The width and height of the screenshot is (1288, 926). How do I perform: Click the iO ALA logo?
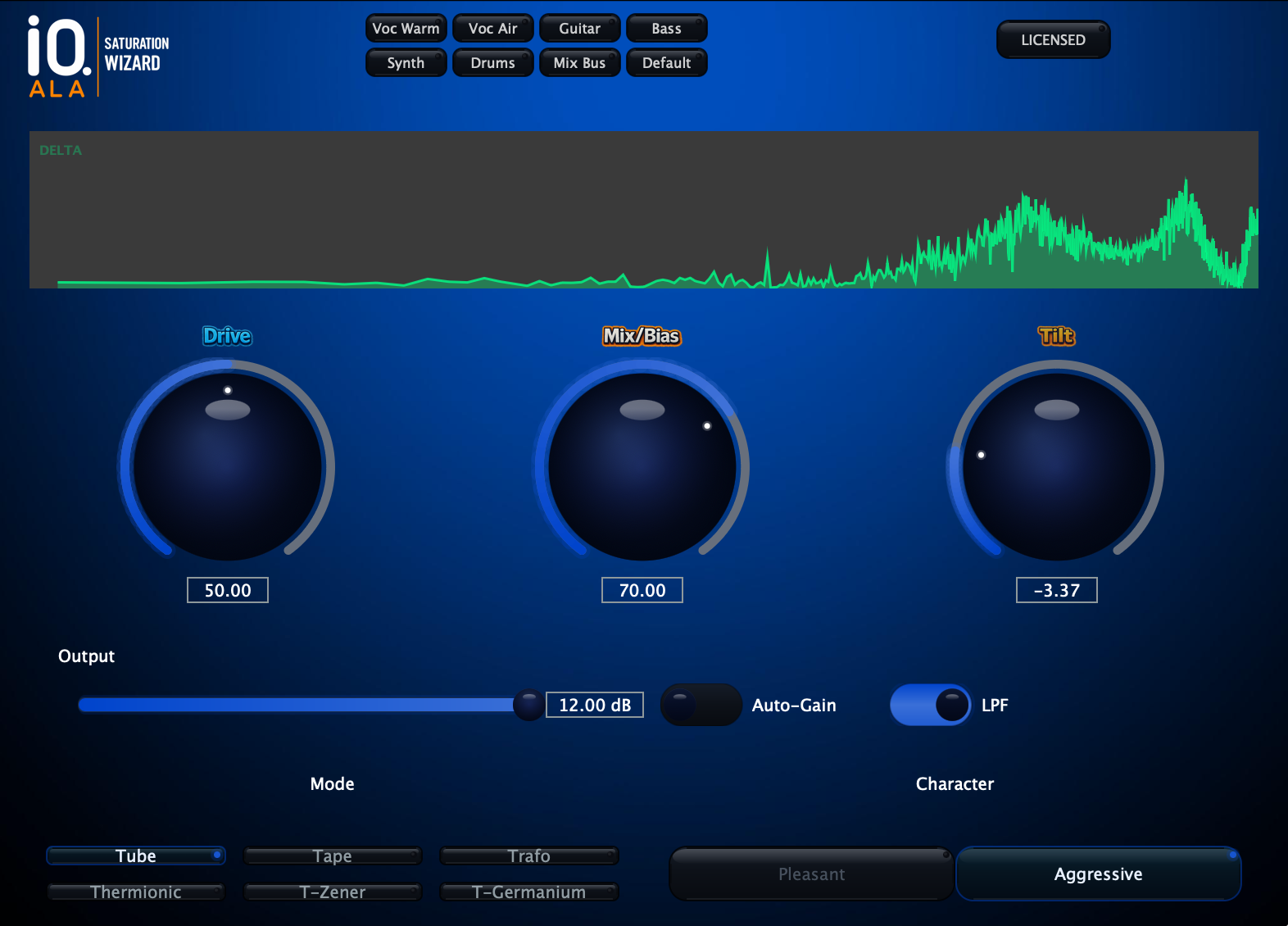tap(58, 57)
